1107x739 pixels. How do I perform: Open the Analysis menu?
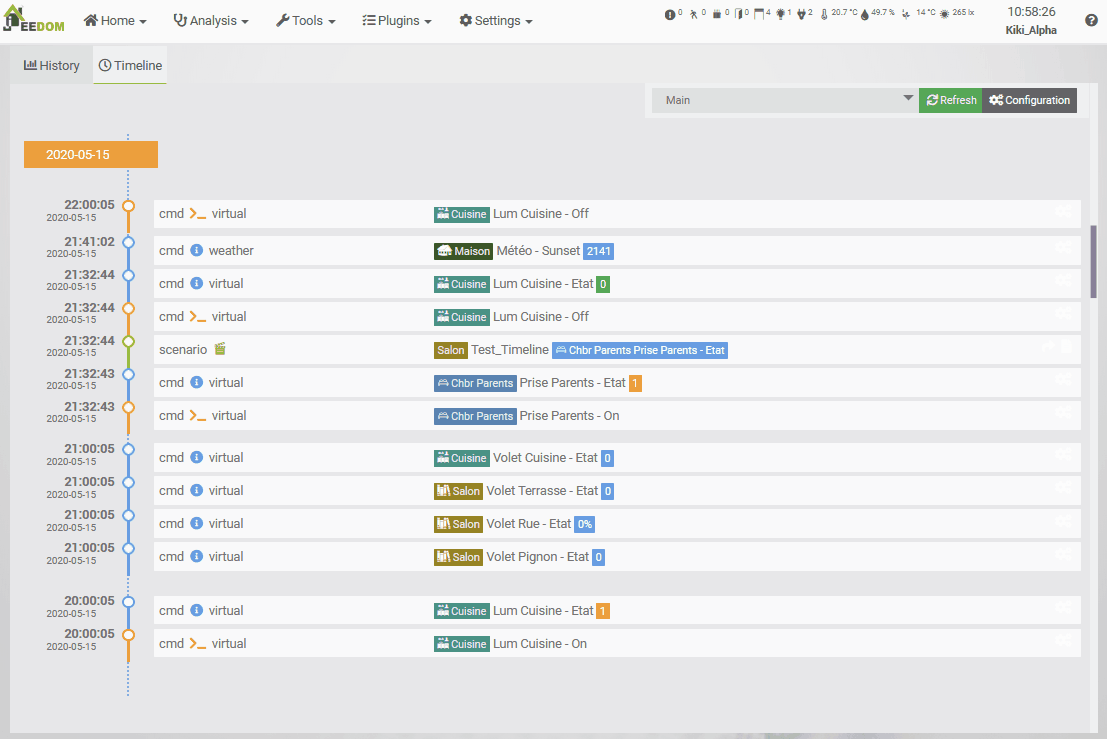[211, 21]
